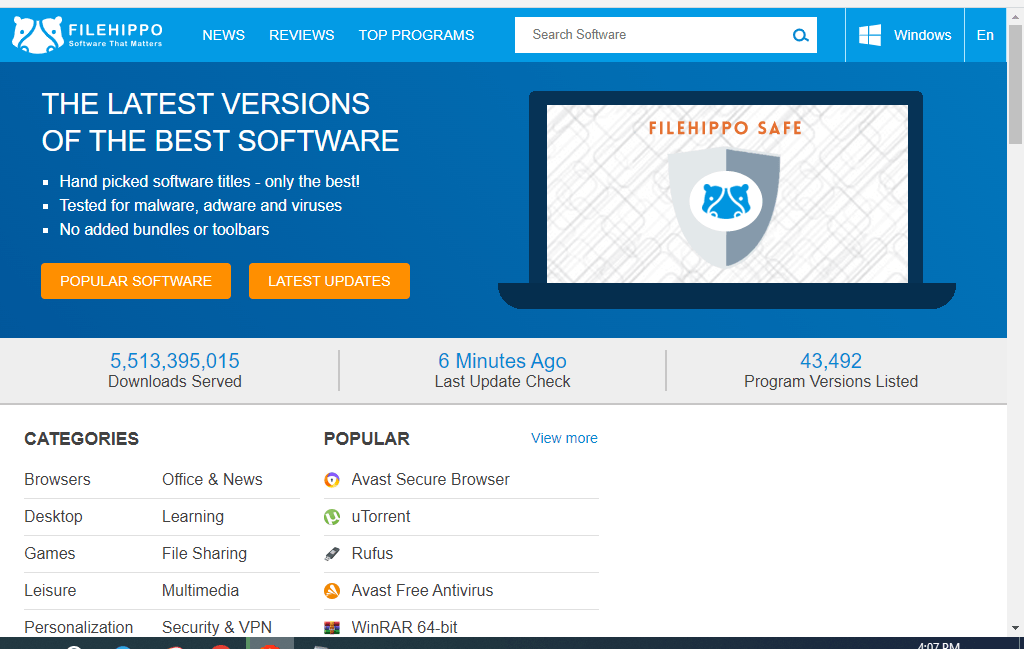
Task: Open the Office & News category
Action: coord(212,479)
